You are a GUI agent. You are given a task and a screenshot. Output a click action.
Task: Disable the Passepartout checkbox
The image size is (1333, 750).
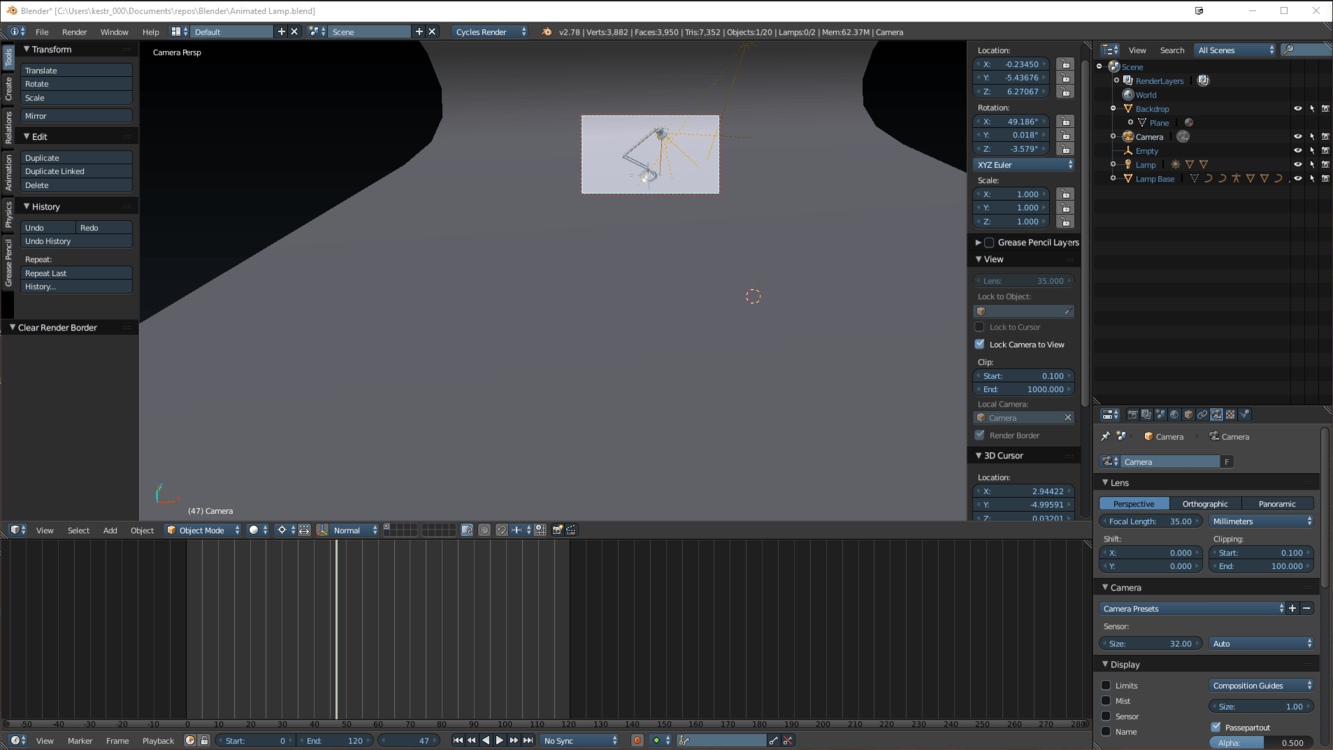point(1216,727)
